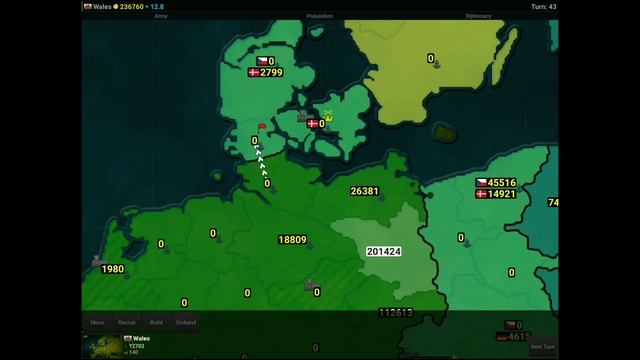640x360 pixels.
Task: Click the Wales flag in bottom info panel
Action: click(x=128, y=338)
